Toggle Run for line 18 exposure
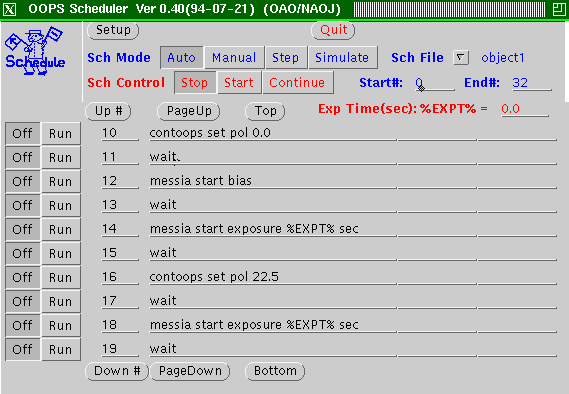Screen dimensions: 569x394 tap(61, 325)
